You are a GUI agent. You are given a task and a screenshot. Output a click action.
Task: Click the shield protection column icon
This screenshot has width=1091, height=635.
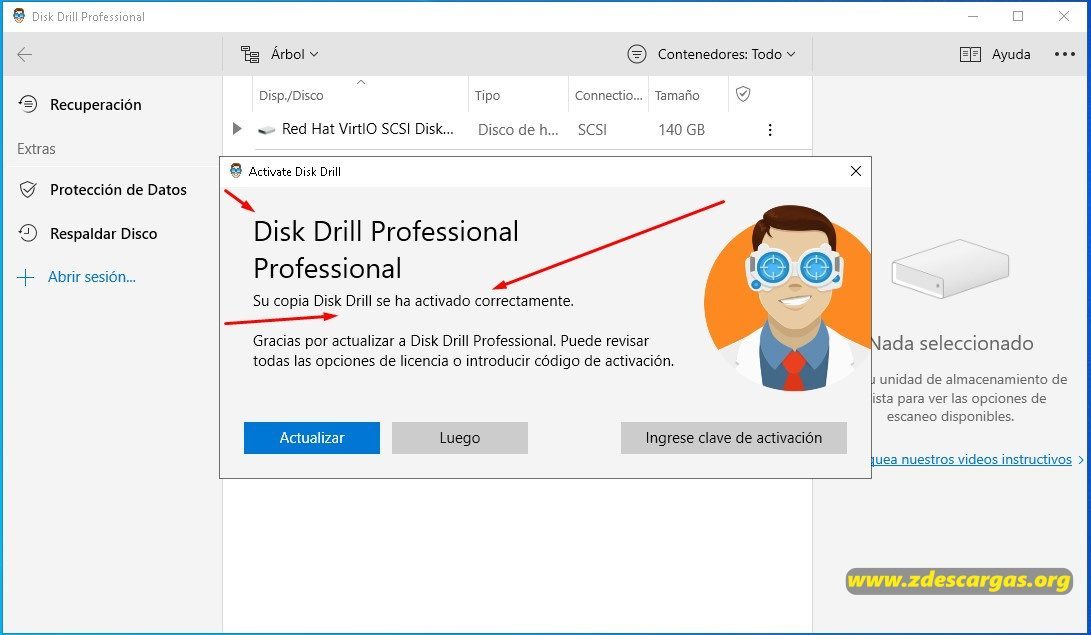pyautogui.click(x=743, y=94)
